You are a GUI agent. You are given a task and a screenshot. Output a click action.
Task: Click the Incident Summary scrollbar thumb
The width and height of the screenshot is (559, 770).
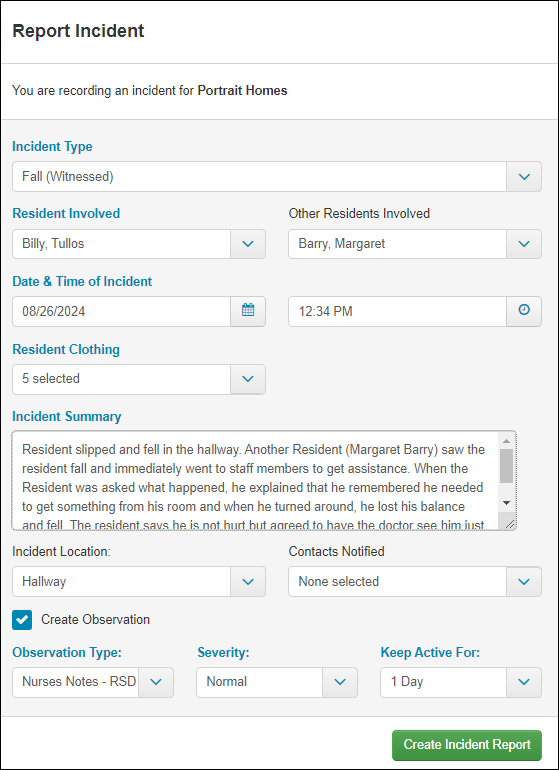(x=506, y=466)
